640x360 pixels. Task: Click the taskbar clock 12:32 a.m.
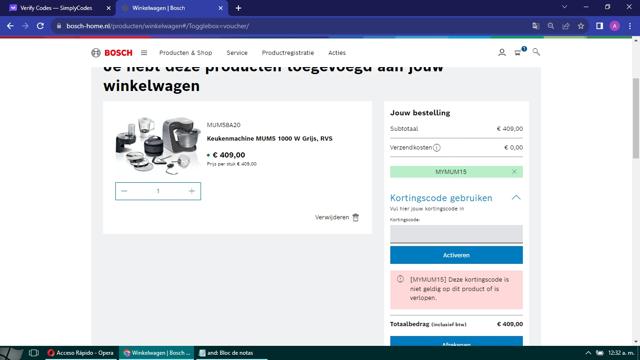point(621,353)
